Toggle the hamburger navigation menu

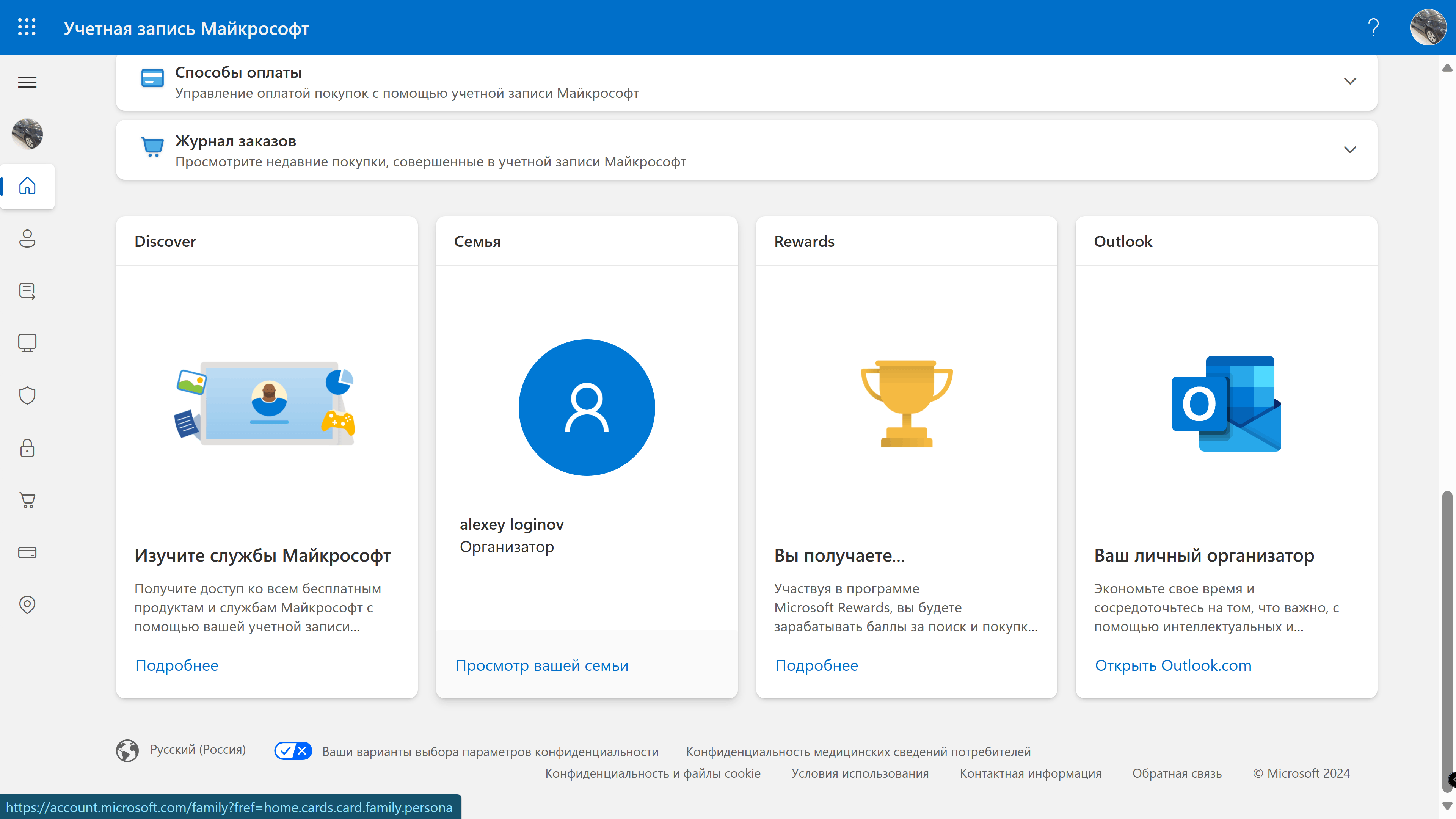(27, 83)
